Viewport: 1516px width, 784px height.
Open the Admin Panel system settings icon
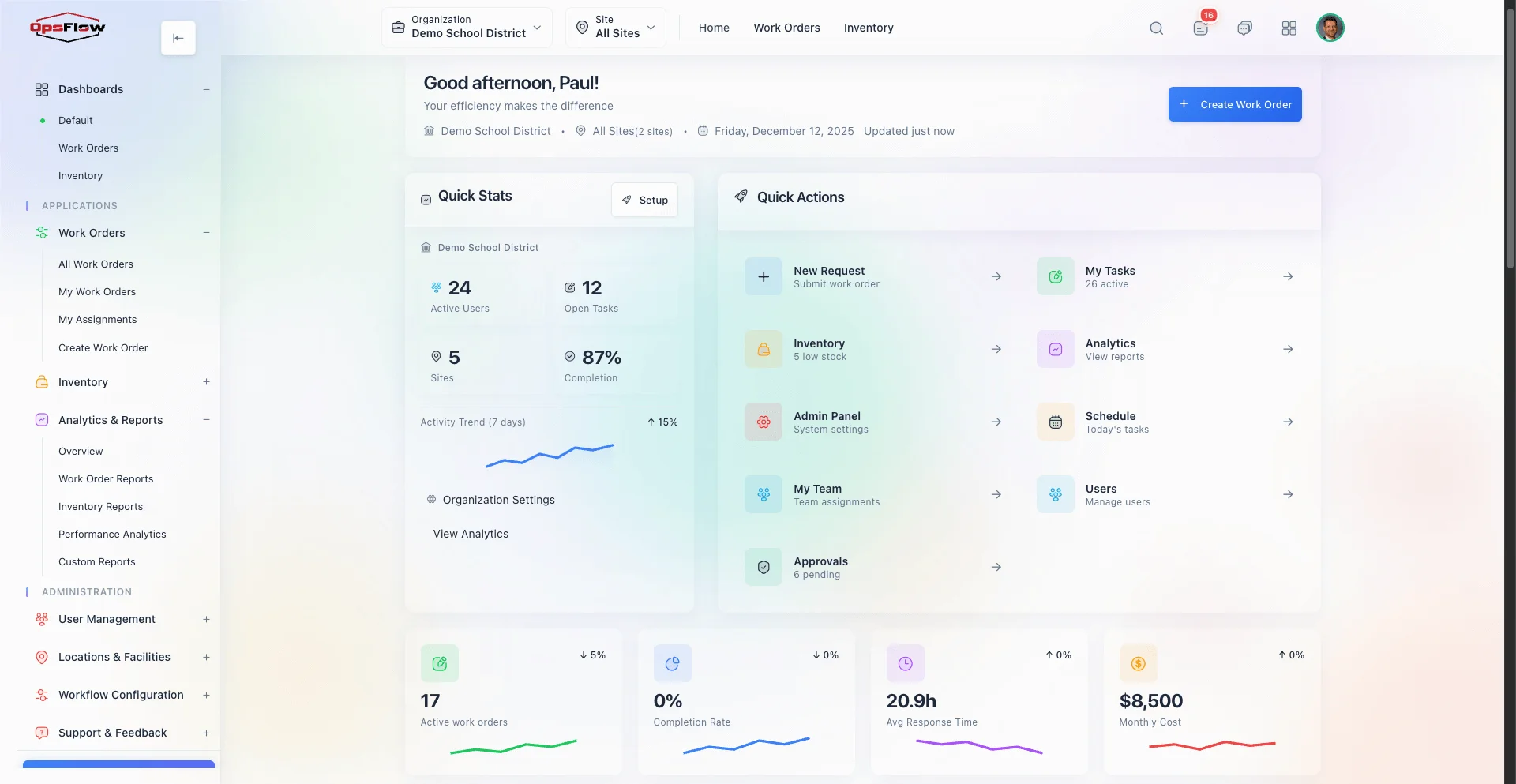(x=763, y=421)
